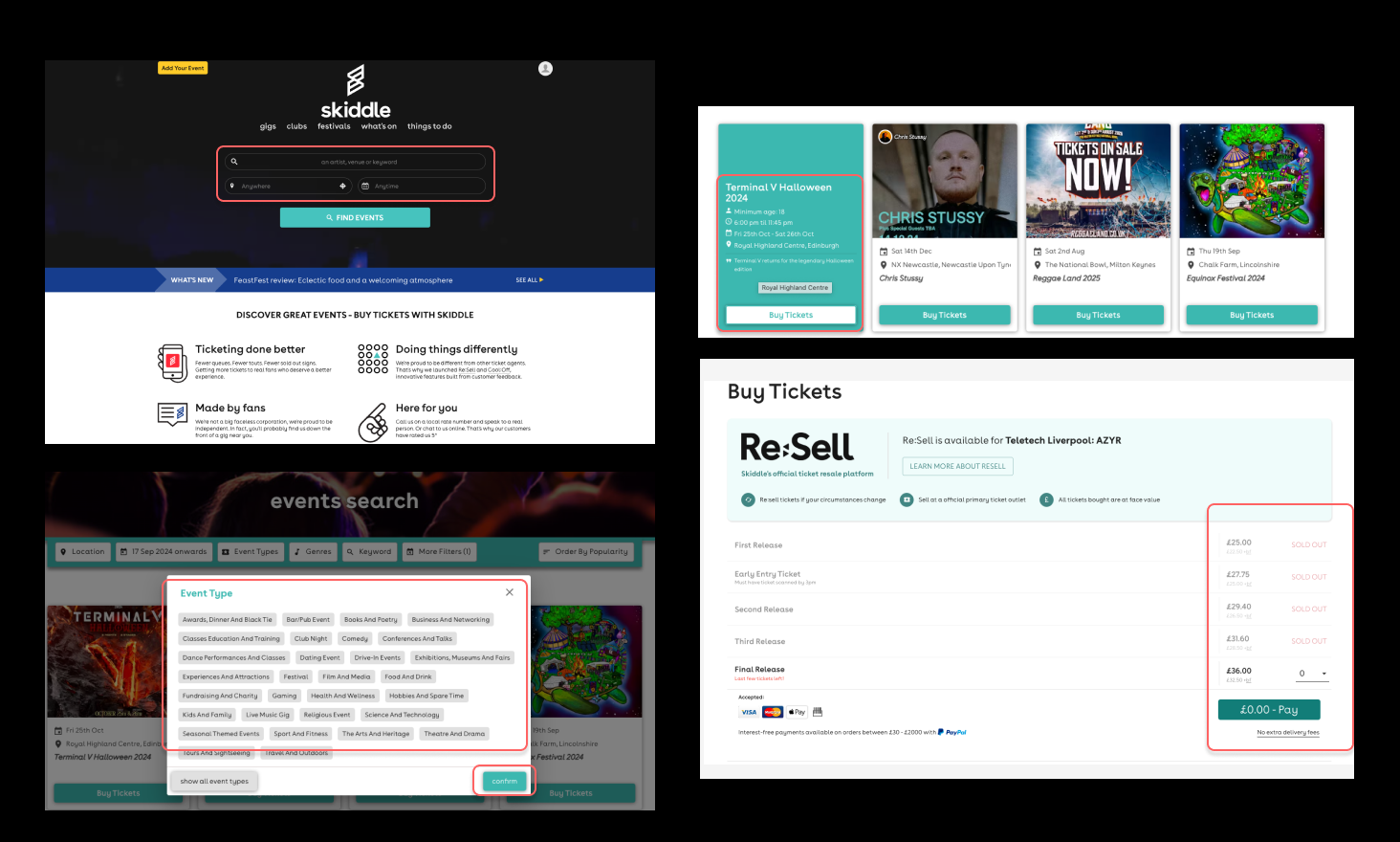1400x842 pixels.
Task: Toggle the Gaming event type chip
Action: pos(284,696)
